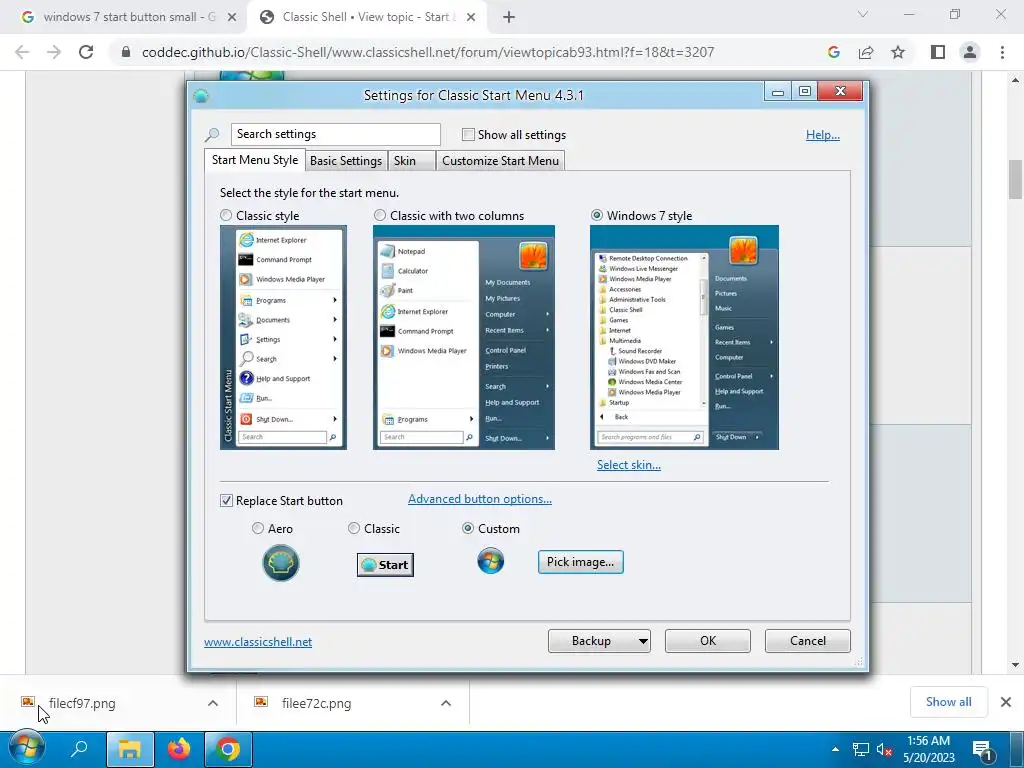The height and width of the screenshot is (768, 1024).
Task: Bookmark this page with star icon
Action: [898, 52]
